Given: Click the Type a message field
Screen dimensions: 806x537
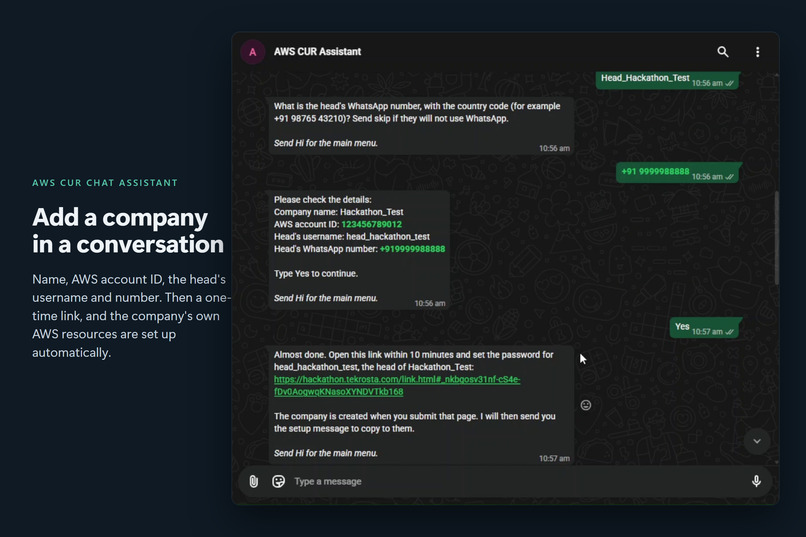Looking at the screenshot, I should point(519,482).
